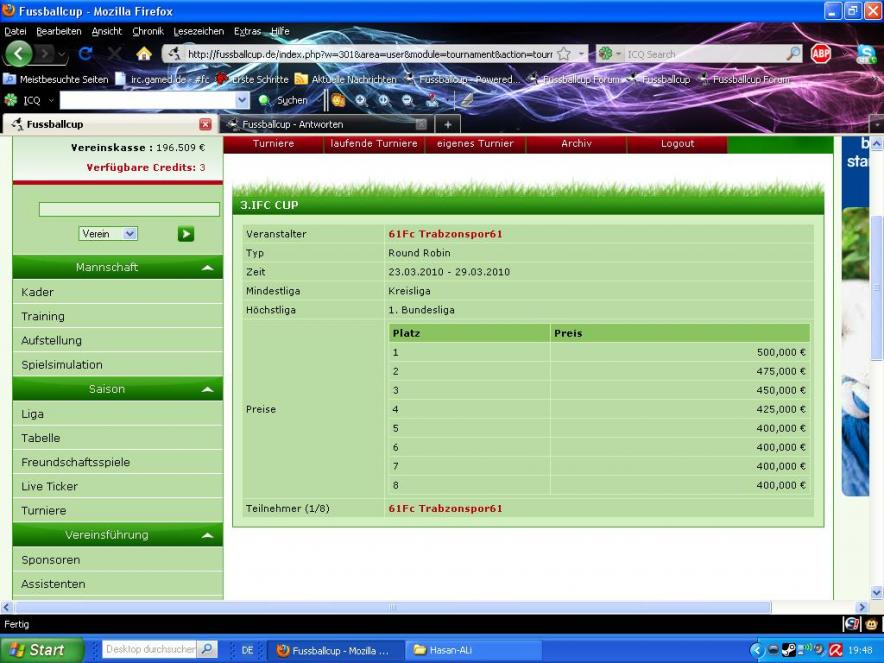Click the green go arrow button

tap(186, 234)
